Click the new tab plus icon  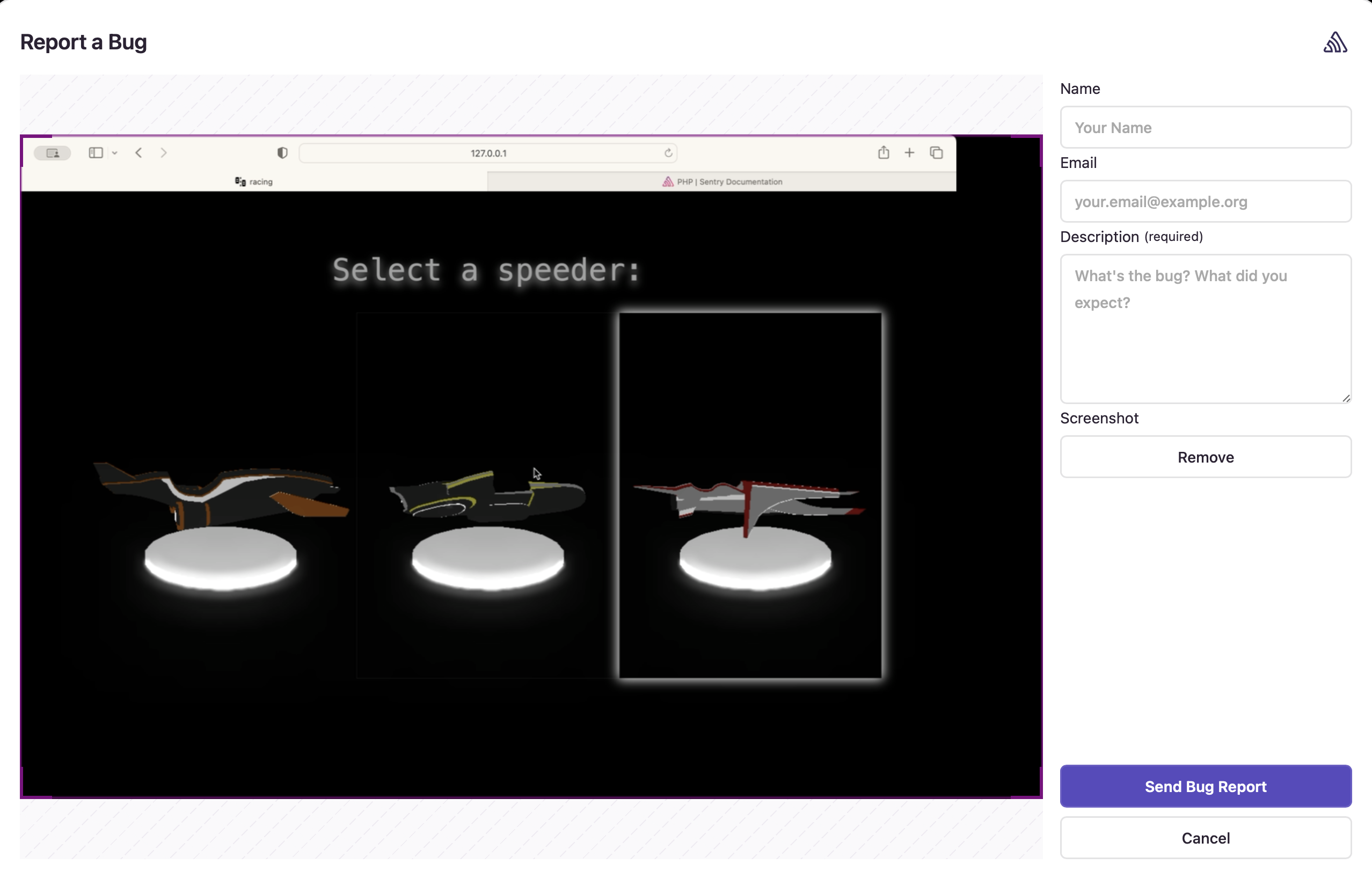click(909, 152)
